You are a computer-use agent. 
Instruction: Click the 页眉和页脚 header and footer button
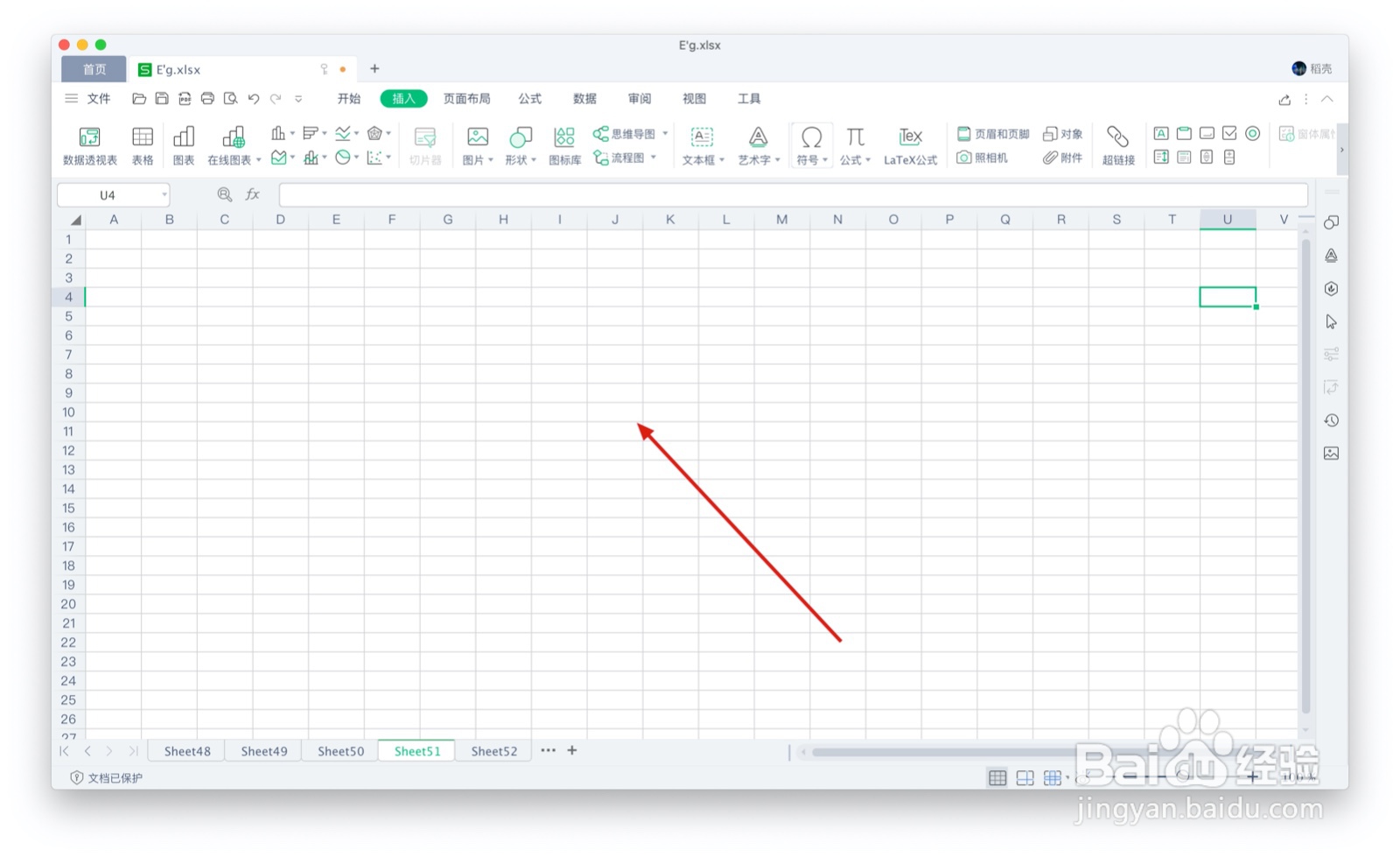993,134
